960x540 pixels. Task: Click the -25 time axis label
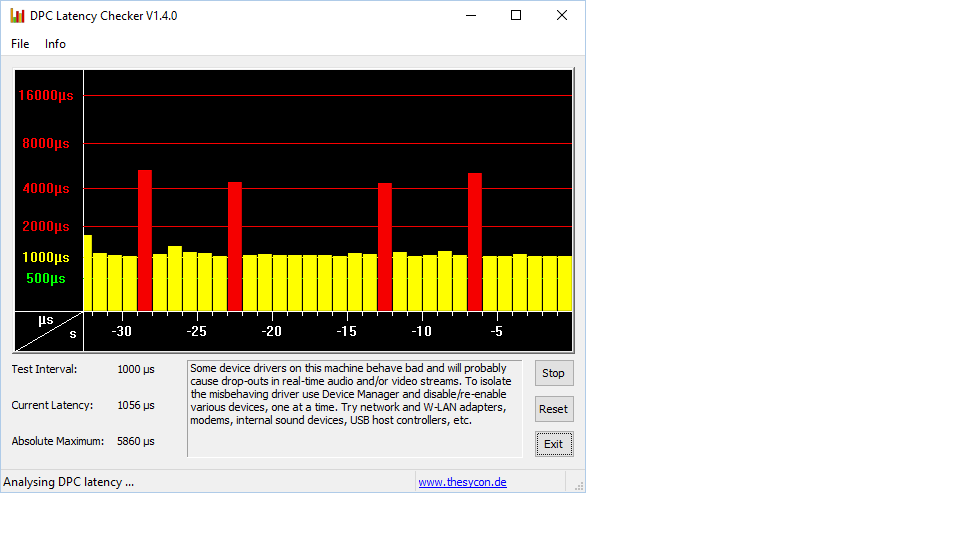pos(197,331)
